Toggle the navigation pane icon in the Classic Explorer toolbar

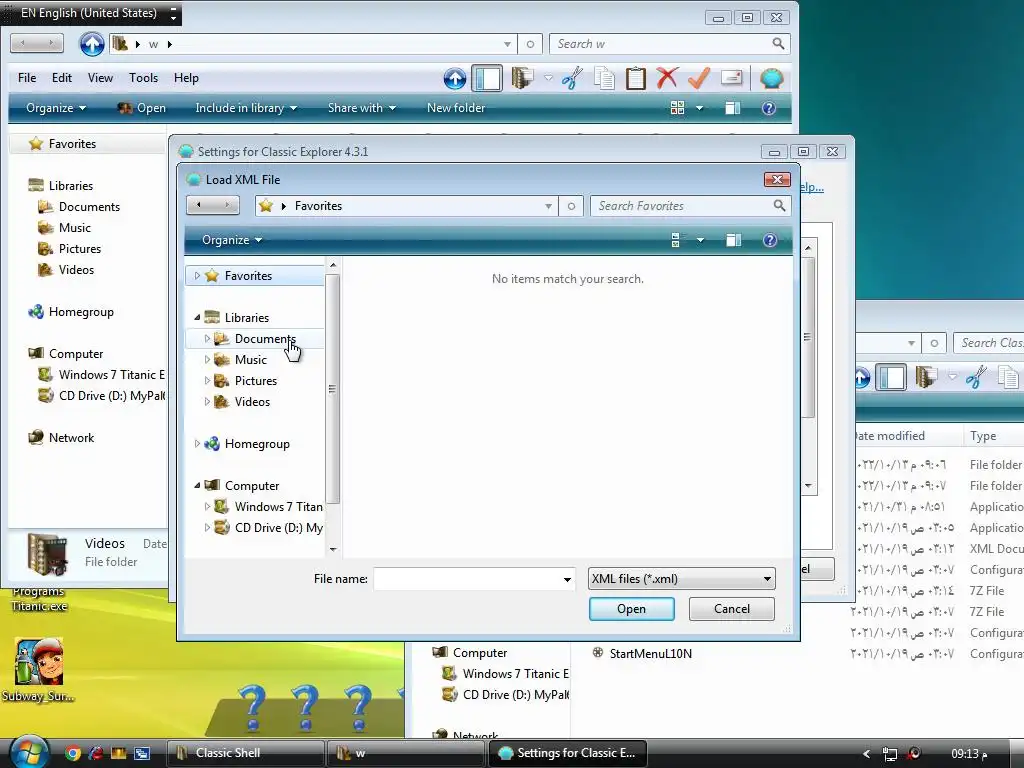(487, 79)
